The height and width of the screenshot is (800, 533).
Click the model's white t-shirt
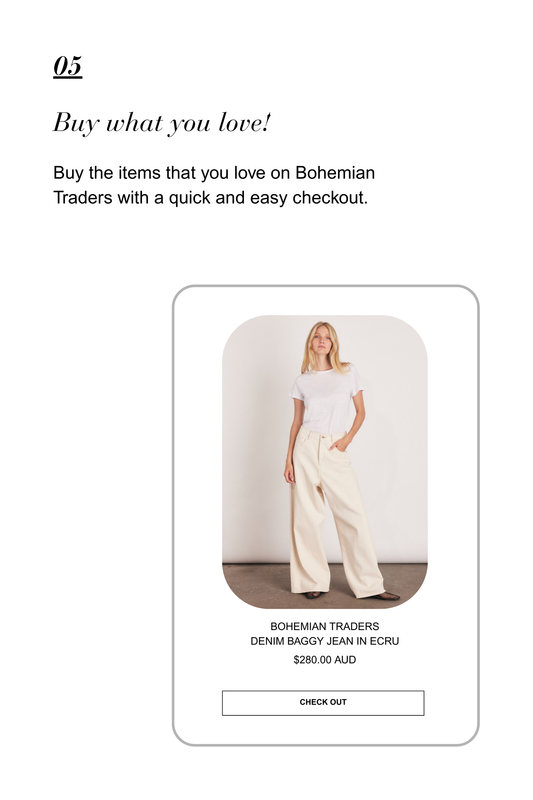[326, 401]
